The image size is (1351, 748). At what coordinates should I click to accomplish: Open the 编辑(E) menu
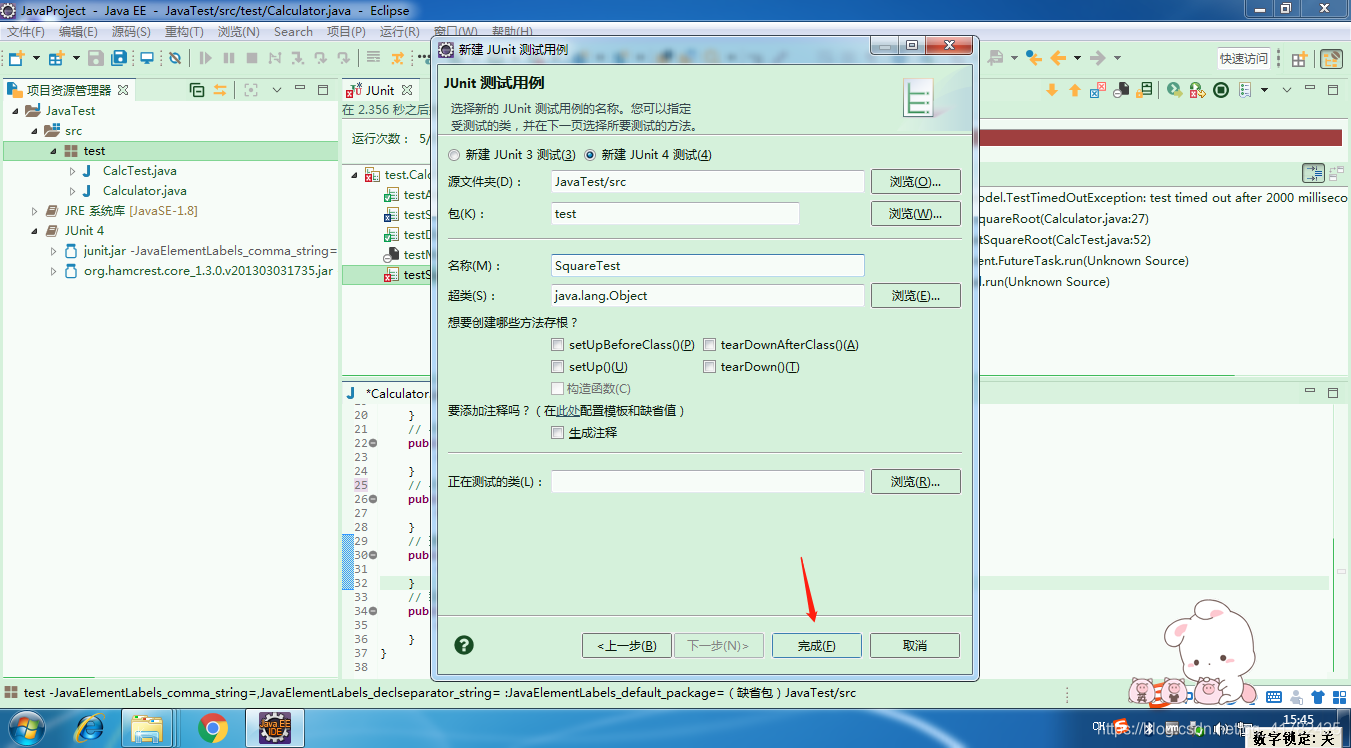pos(78,32)
